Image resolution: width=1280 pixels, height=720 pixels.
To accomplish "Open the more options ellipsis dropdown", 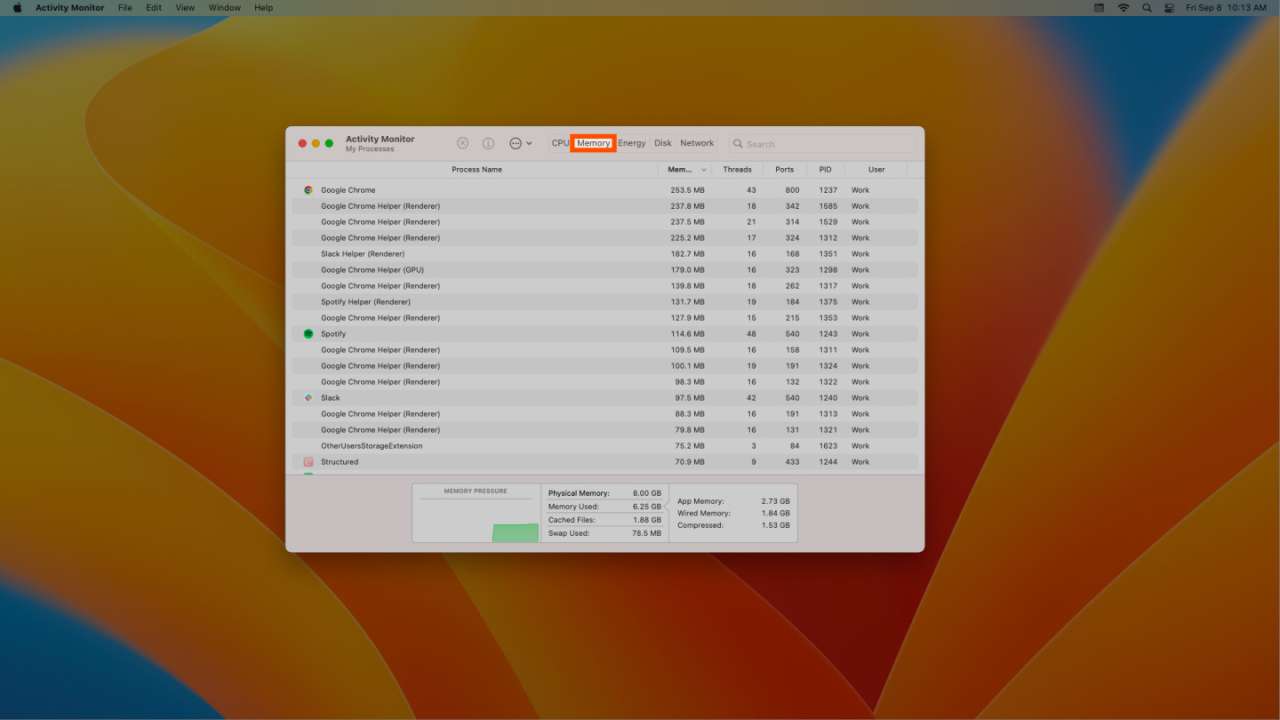I will [x=515, y=143].
